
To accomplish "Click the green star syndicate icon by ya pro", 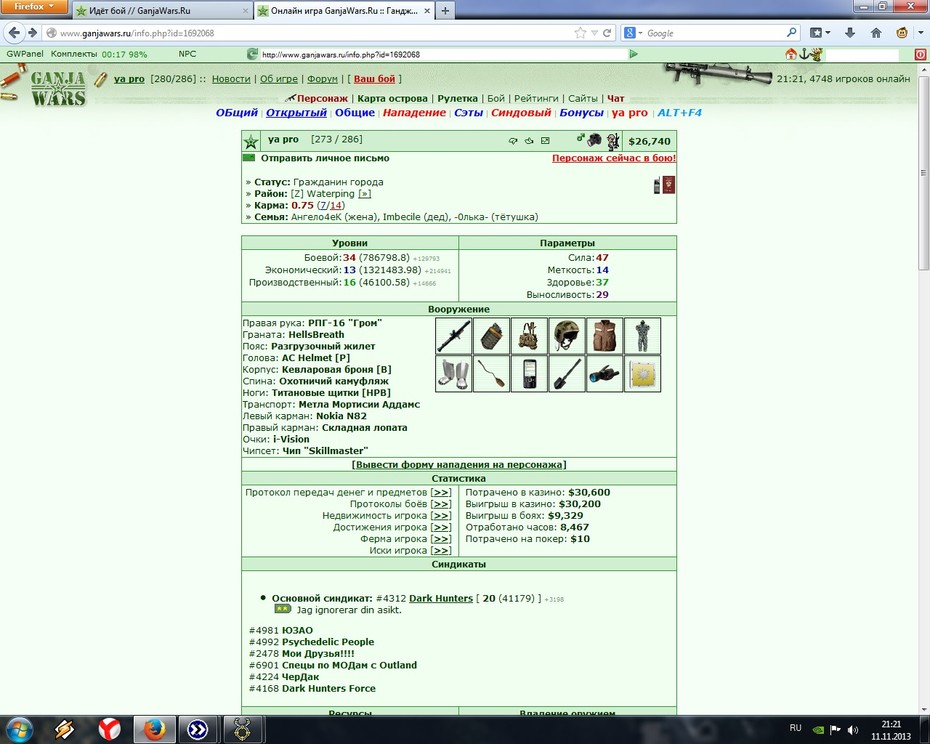I will coord(251,141).
